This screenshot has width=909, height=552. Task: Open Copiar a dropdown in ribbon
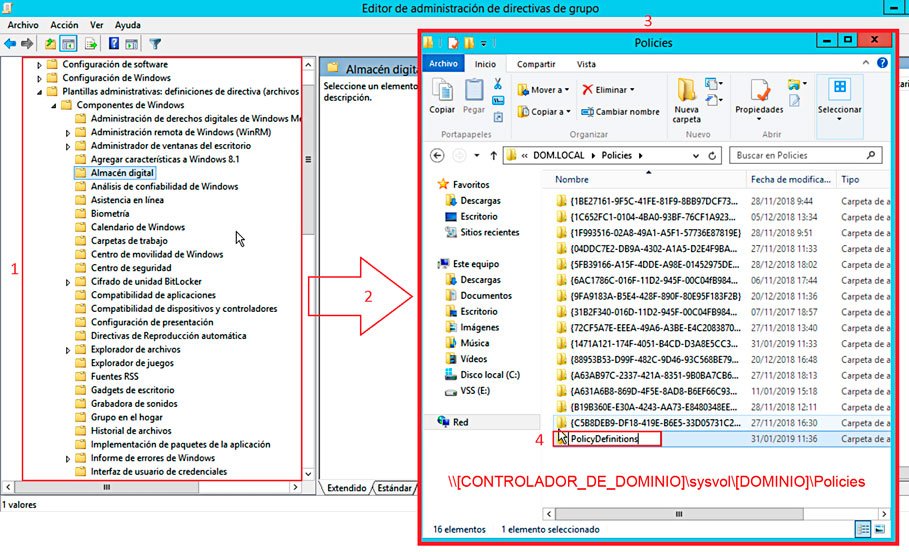(544, 111)
